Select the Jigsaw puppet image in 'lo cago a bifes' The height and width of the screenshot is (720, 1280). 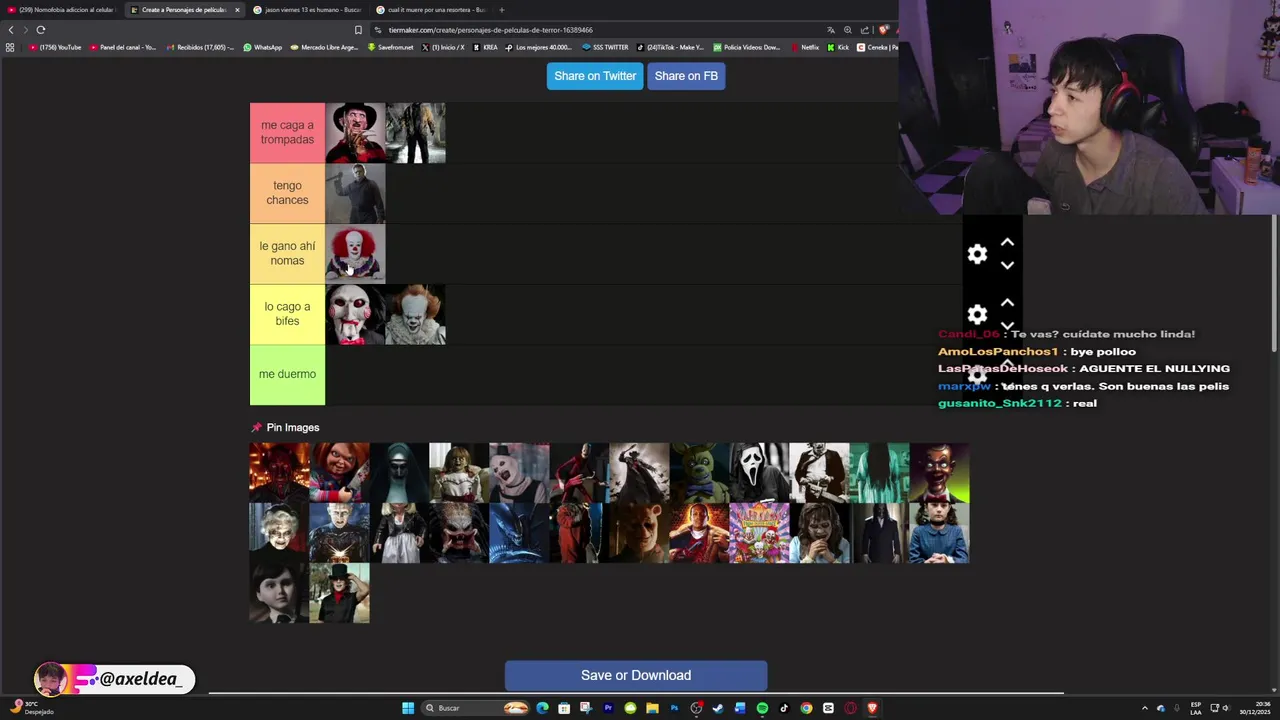point(355,314)
